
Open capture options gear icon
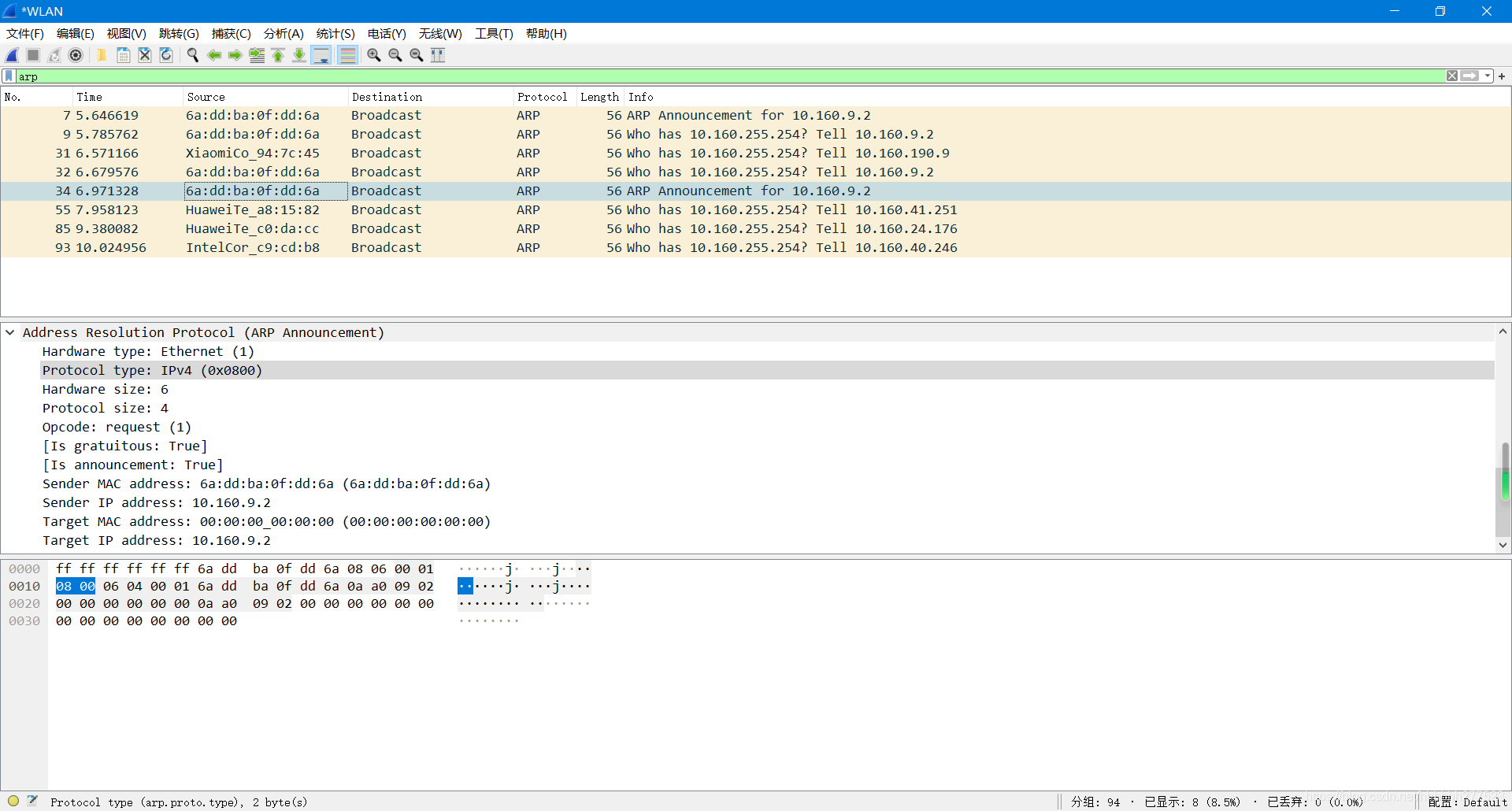[76, 55]
